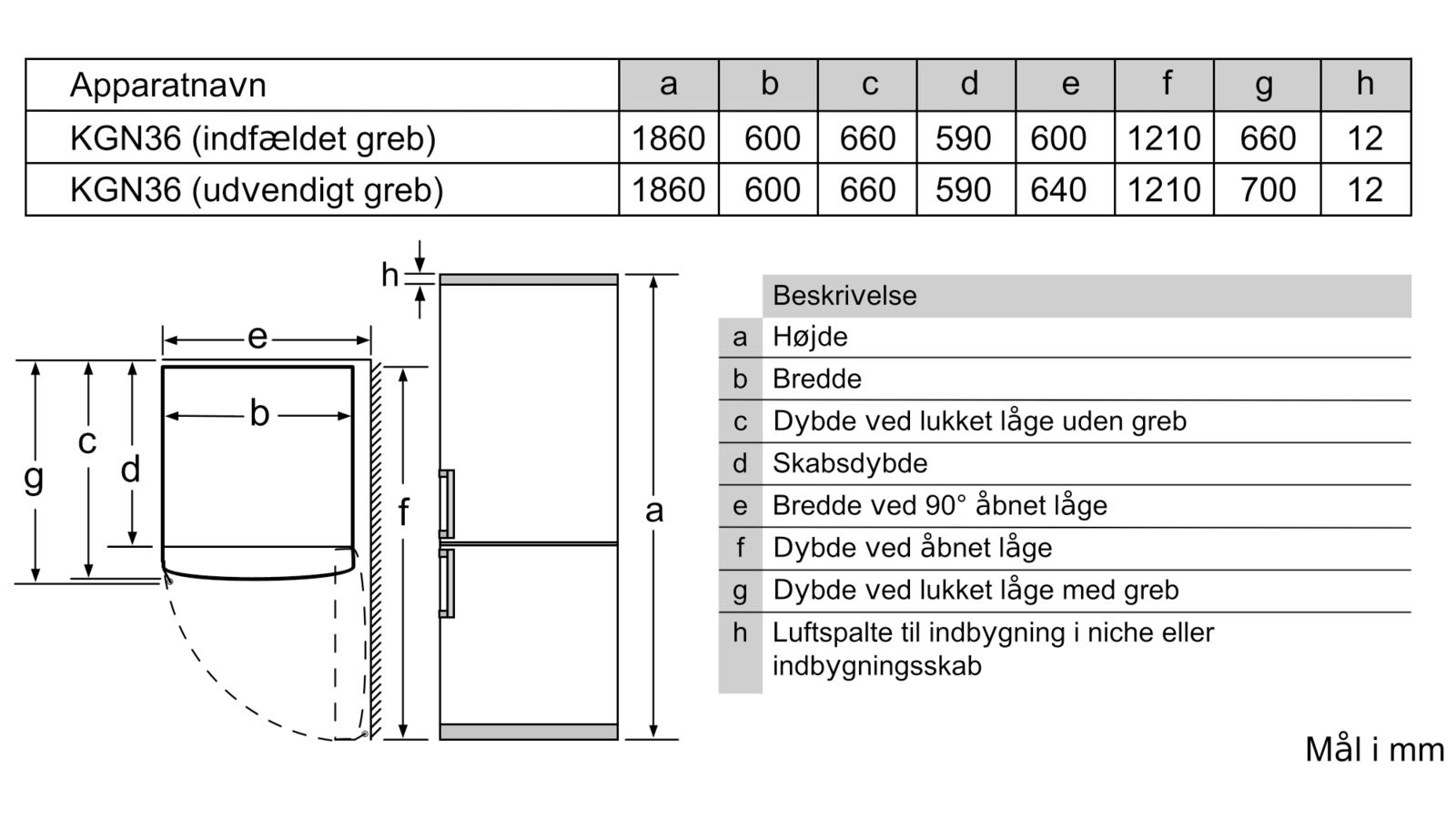Click legend key letter 'f' in the legend
This screenshot has width=1456, height=819.
pyautogui.click(x=740, y=548)
